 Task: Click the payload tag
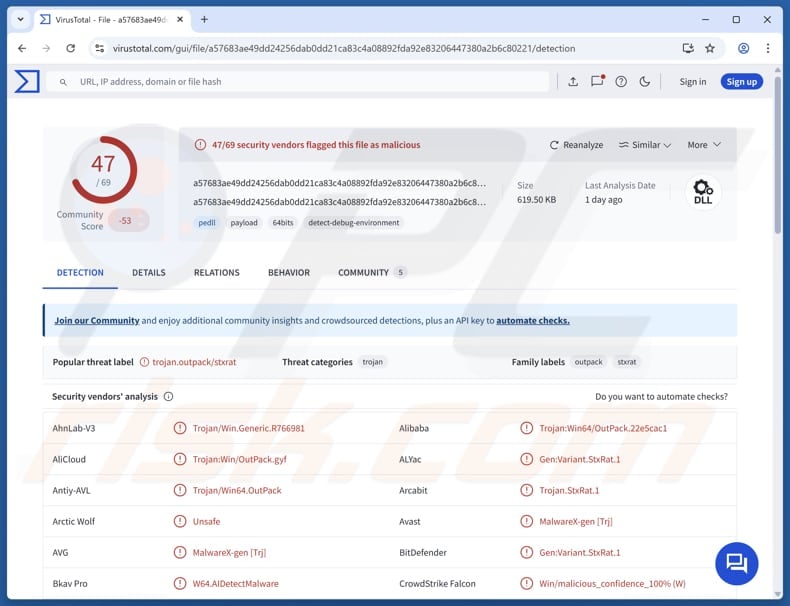pos(244,223)
